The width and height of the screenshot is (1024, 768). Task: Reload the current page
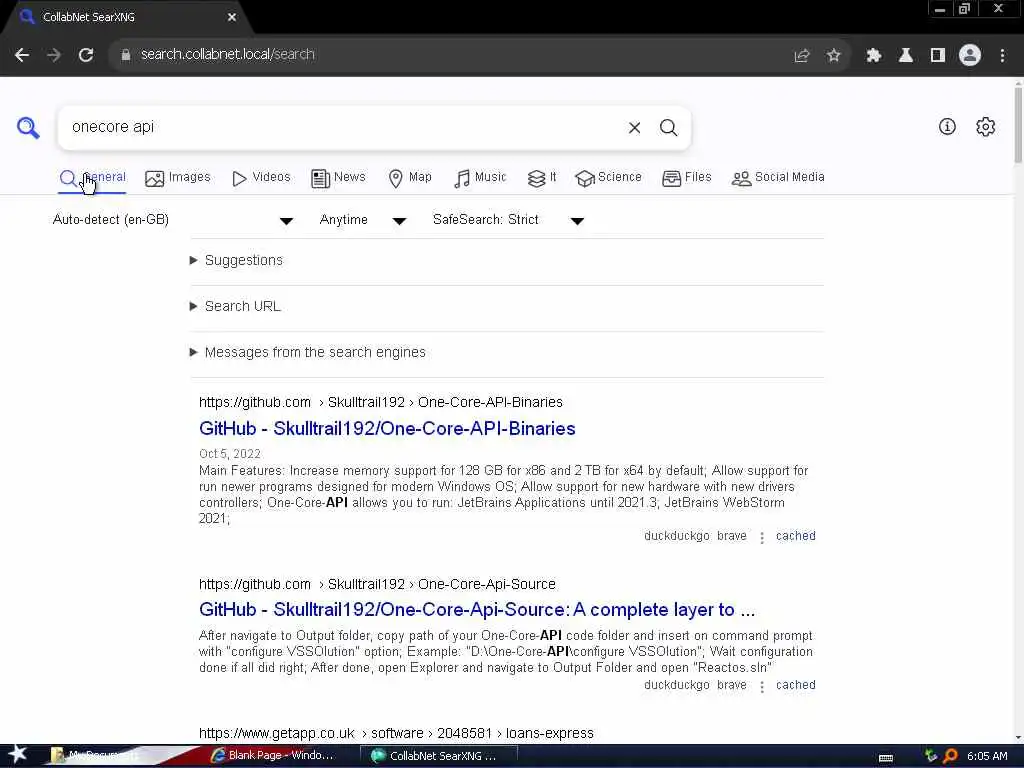tap(86, 55)
